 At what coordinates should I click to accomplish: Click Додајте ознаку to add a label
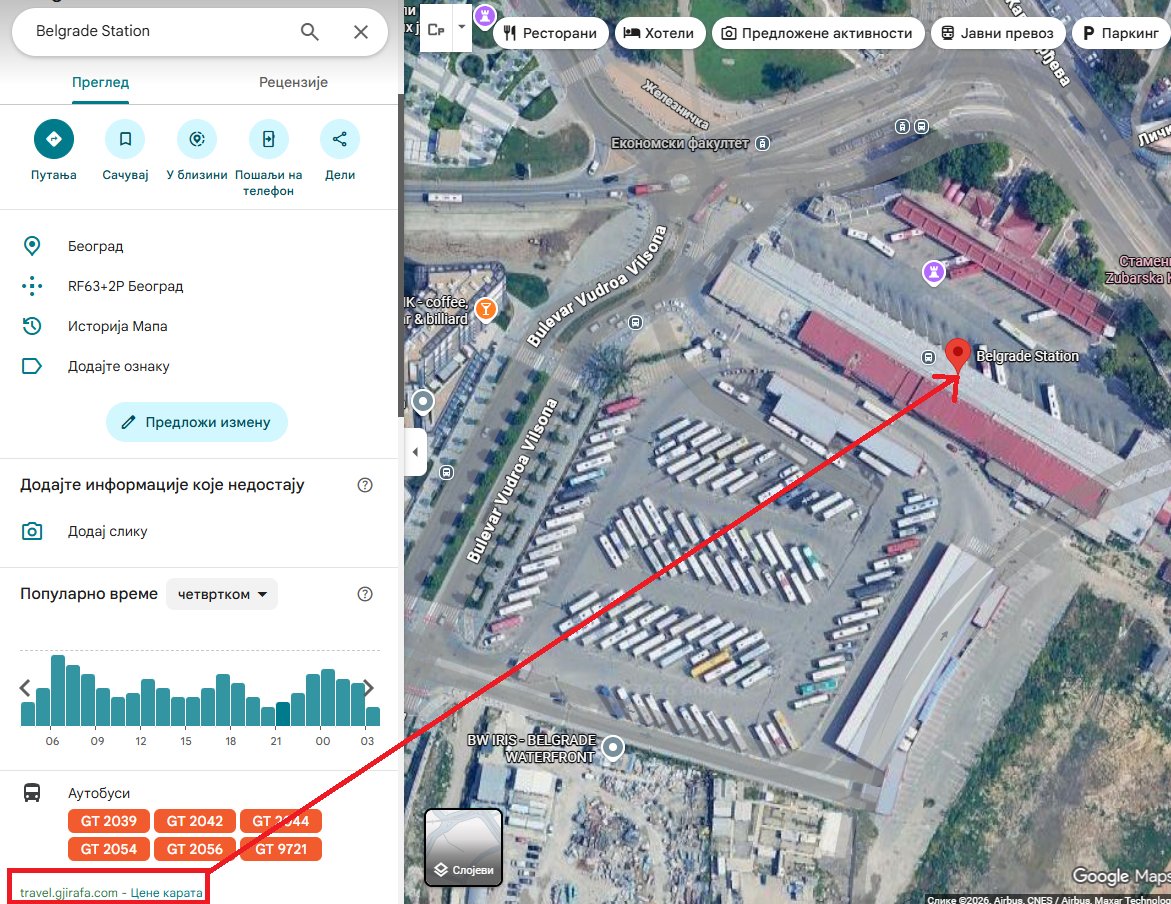[x=199, y=366]
